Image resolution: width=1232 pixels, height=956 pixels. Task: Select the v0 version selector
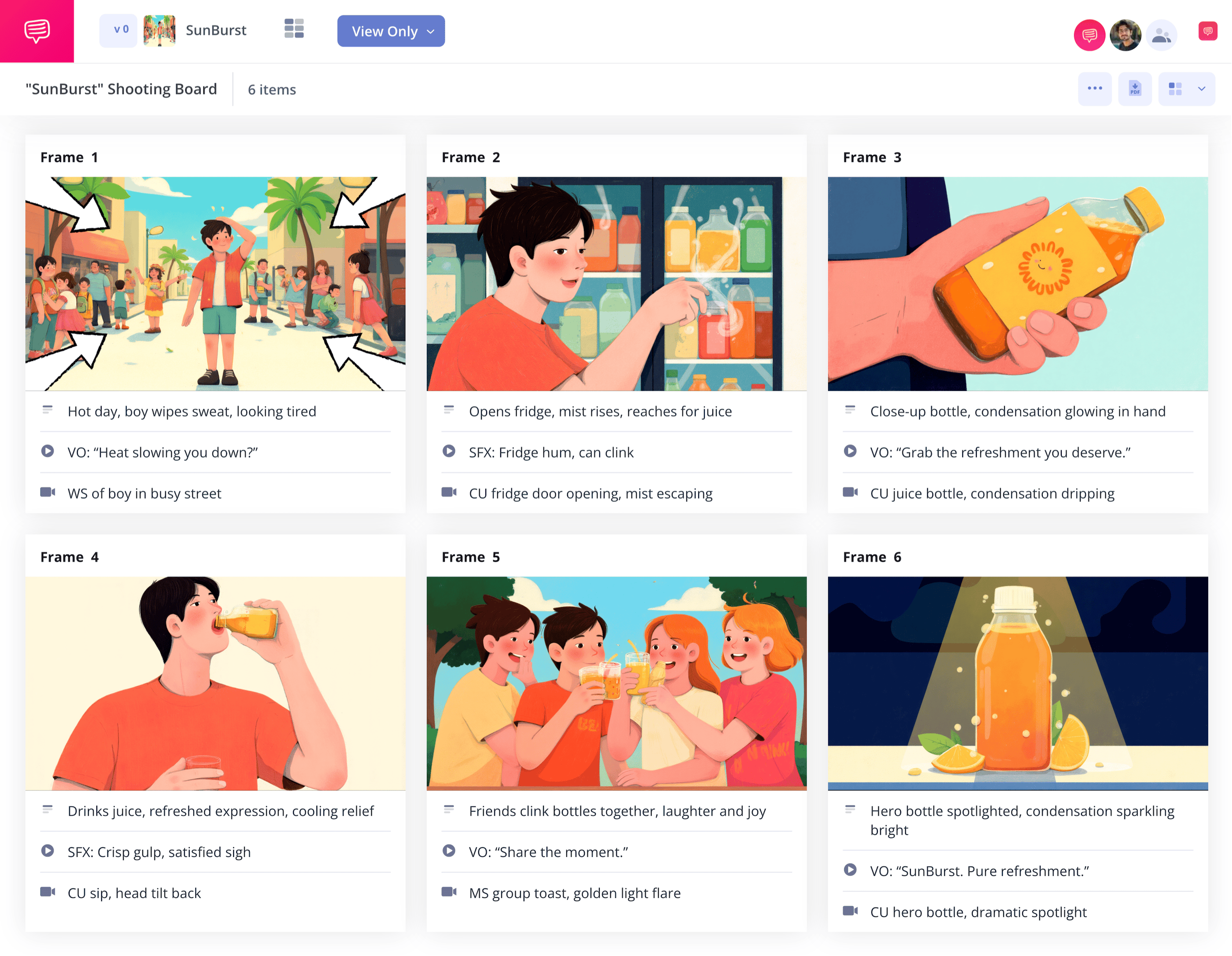118,30
